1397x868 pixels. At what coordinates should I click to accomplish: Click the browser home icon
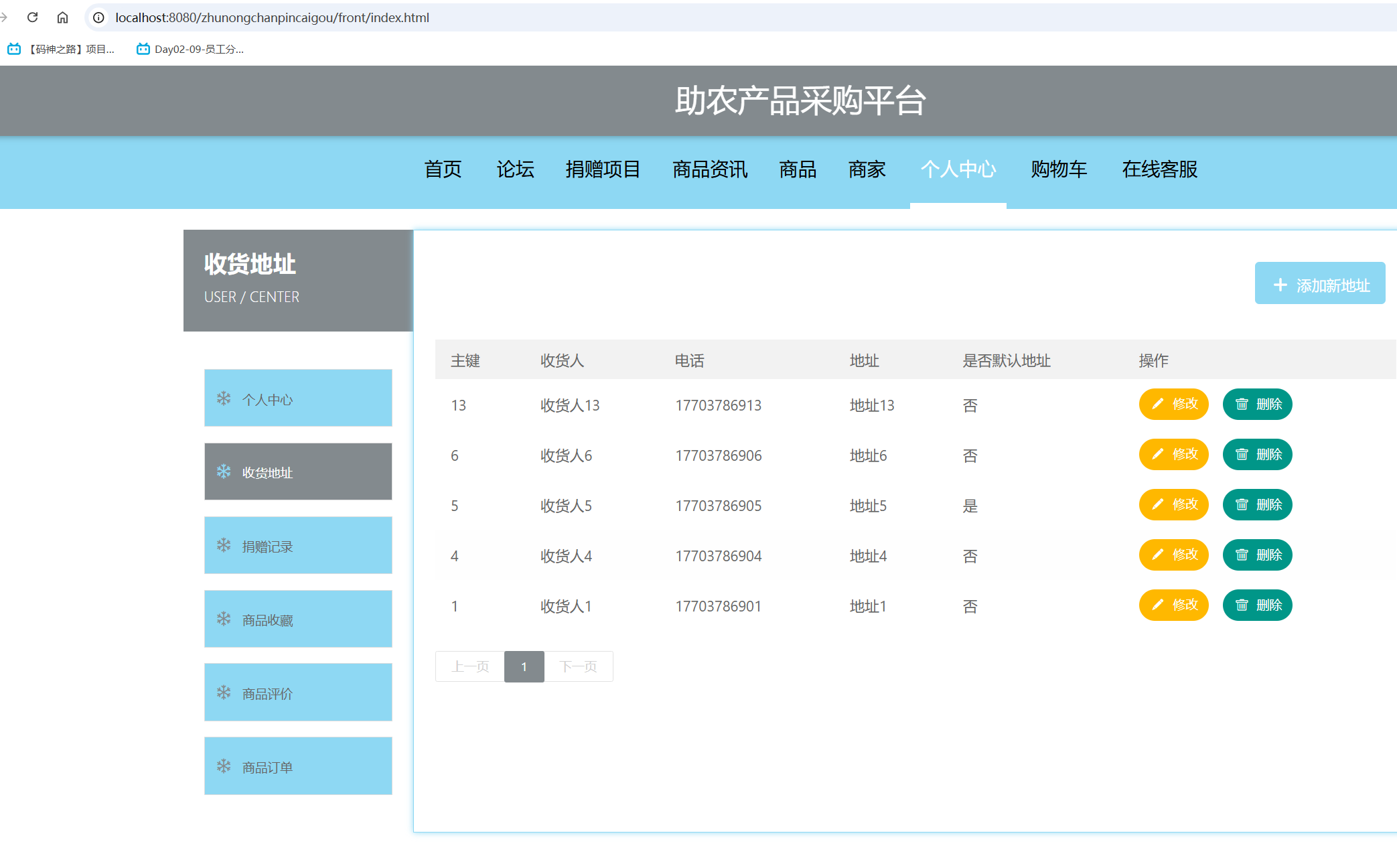(62, 17)
